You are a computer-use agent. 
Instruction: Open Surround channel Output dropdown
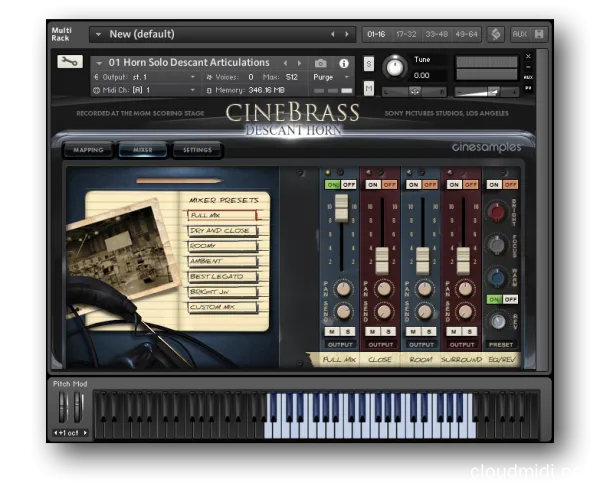(462, 344)
